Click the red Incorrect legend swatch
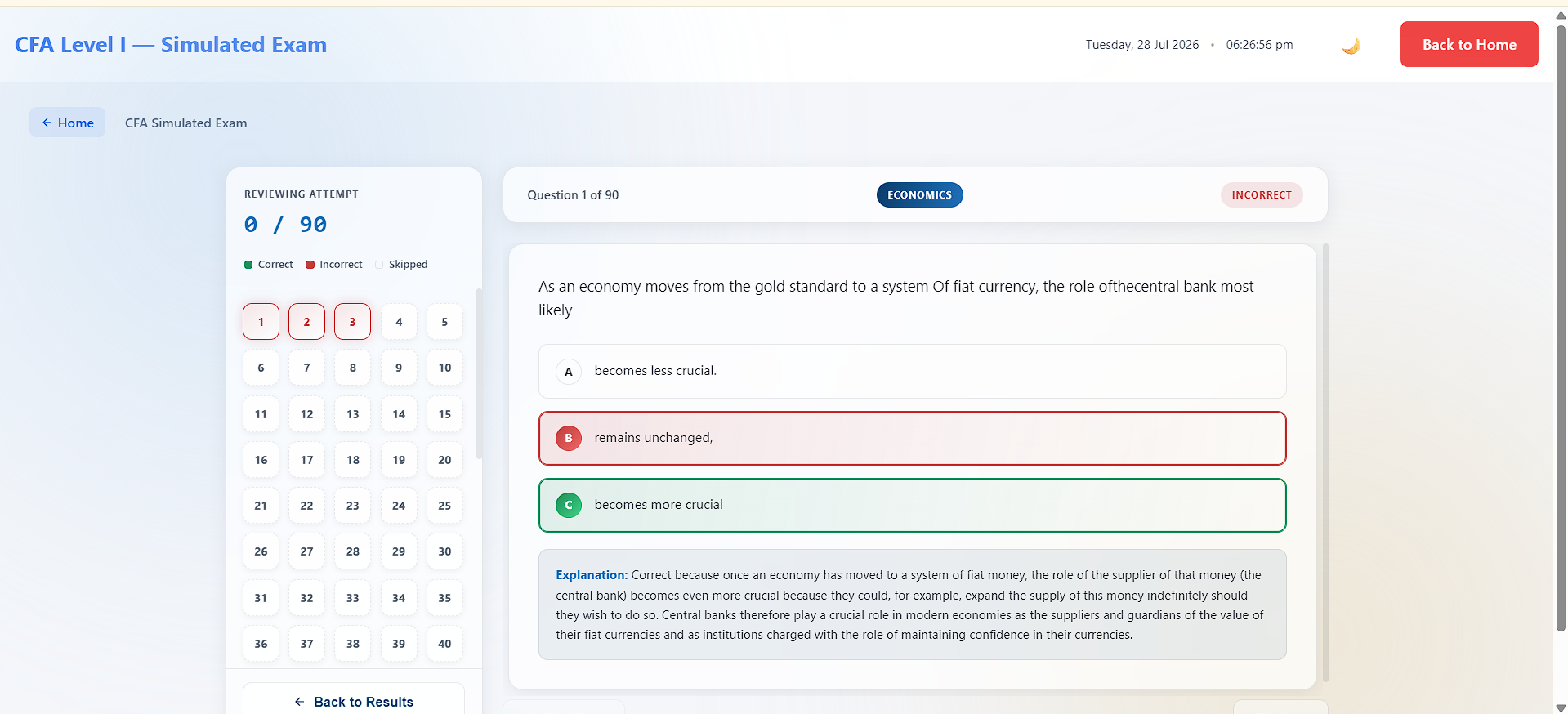 coord(310,265)
